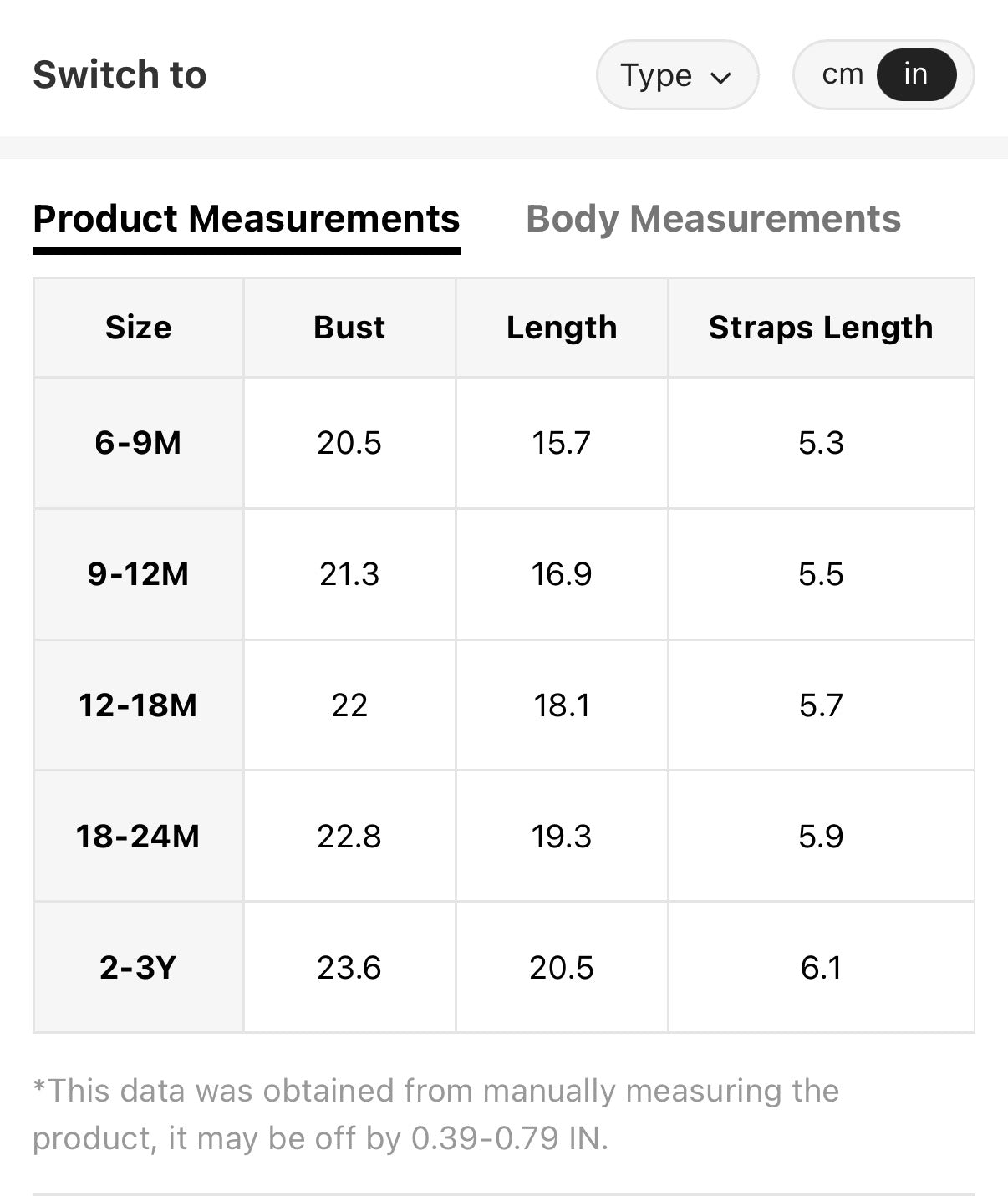Click the 2-3Y straps length value 6.1
Viewport: 1008px width, 1196px height.
pos(821,968)
